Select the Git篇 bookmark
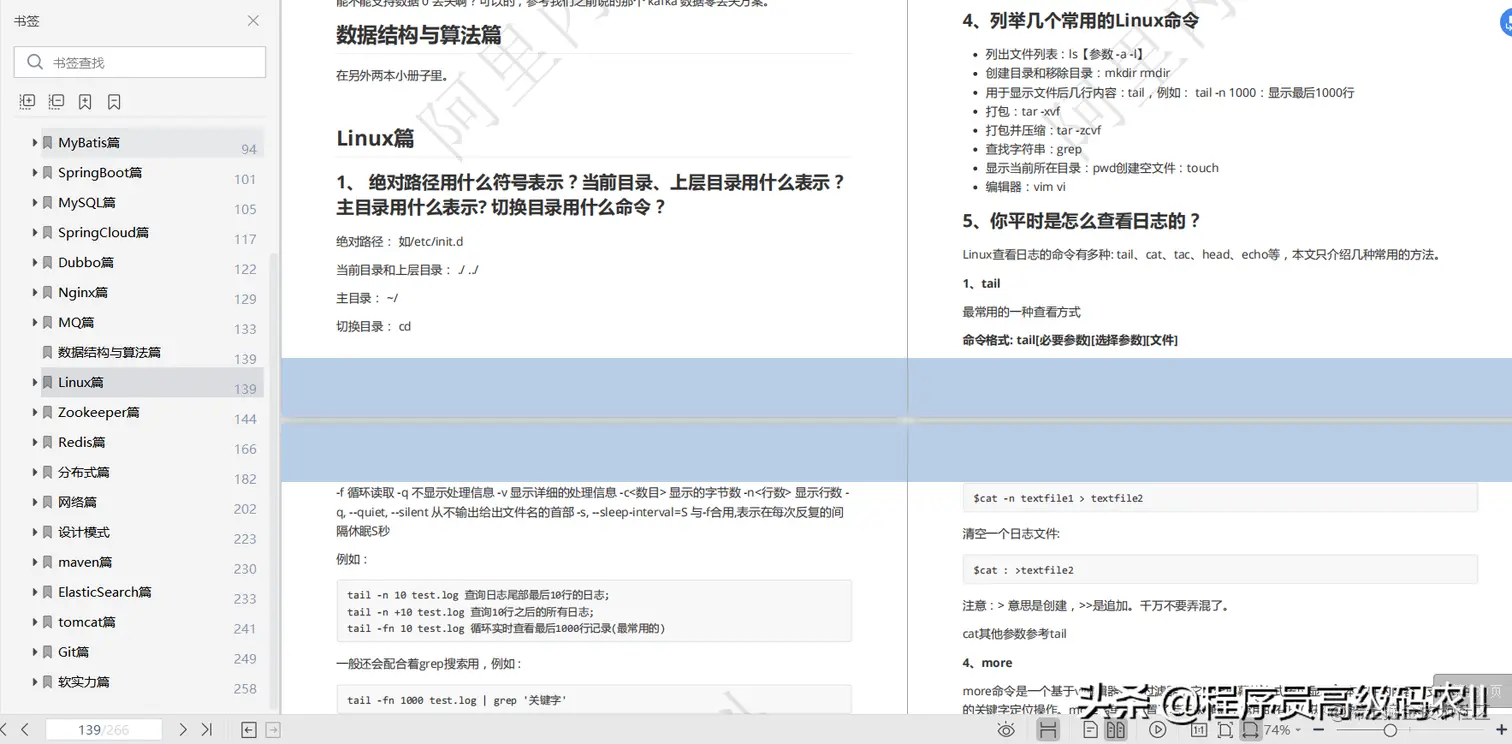Viewport: 1512px width, 744px height. click(x=74, y=653)
